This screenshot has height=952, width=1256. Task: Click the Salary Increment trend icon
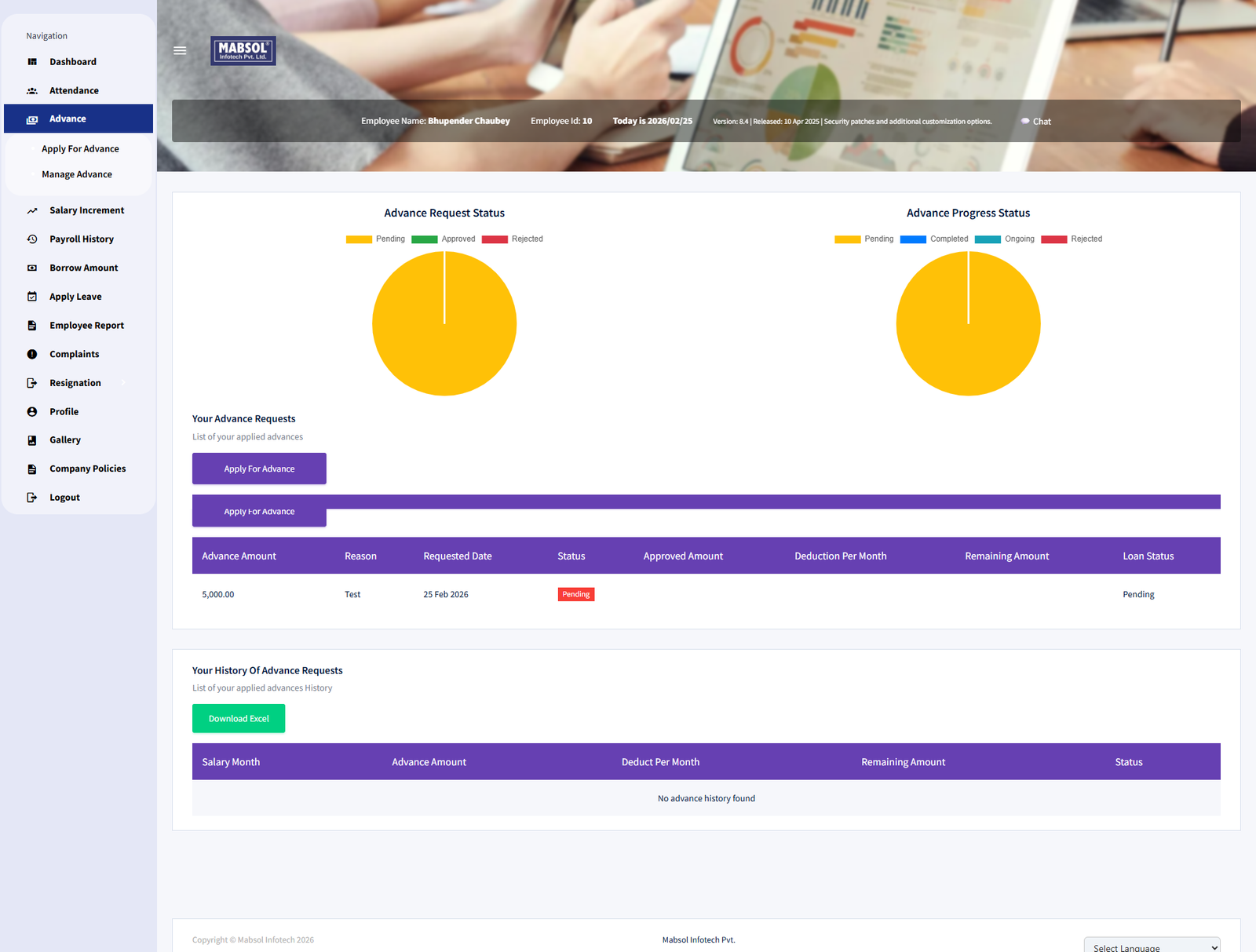(32, 210)
